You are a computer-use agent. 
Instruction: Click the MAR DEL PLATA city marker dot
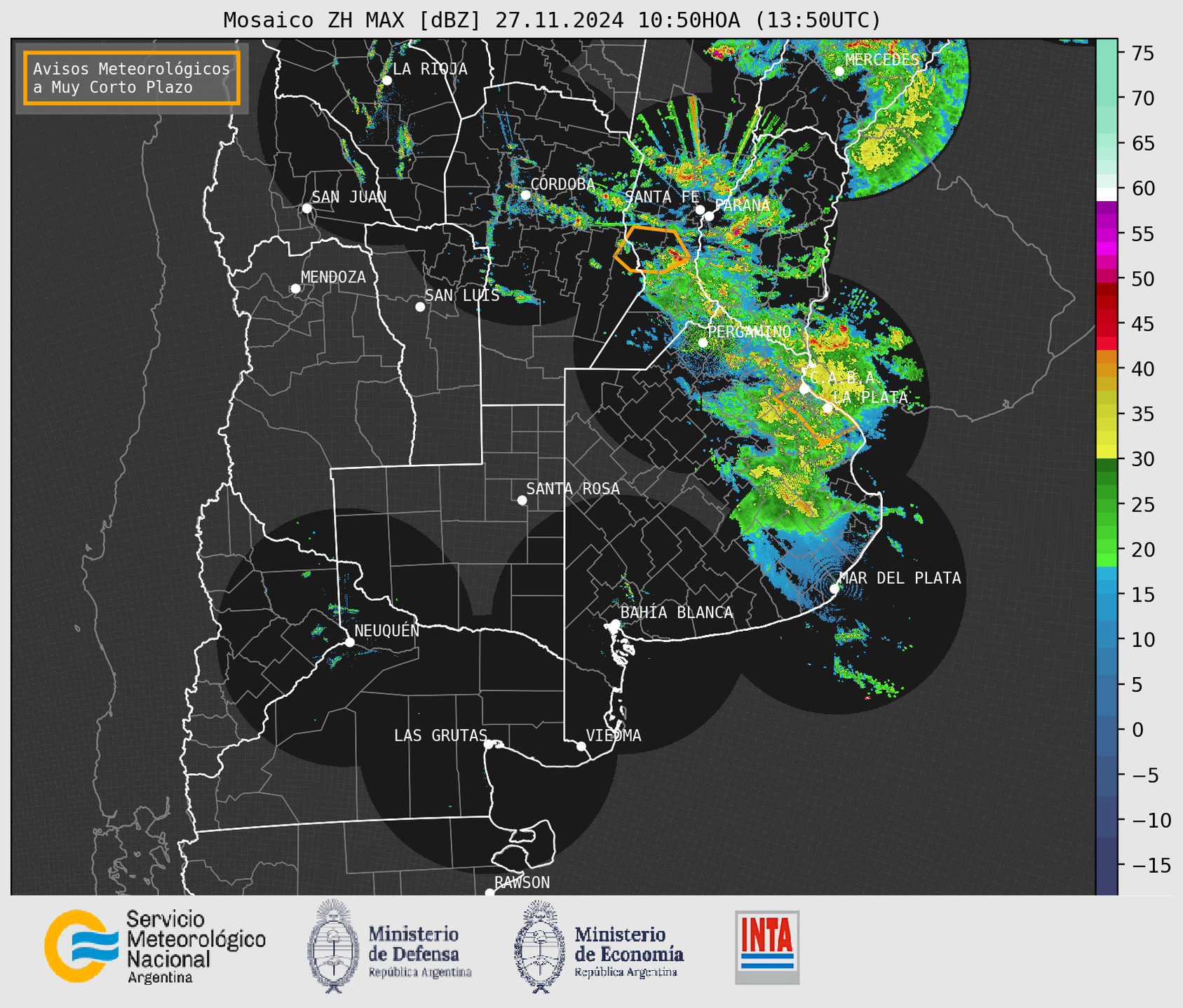pyautogui.click(x=834, y=589)
